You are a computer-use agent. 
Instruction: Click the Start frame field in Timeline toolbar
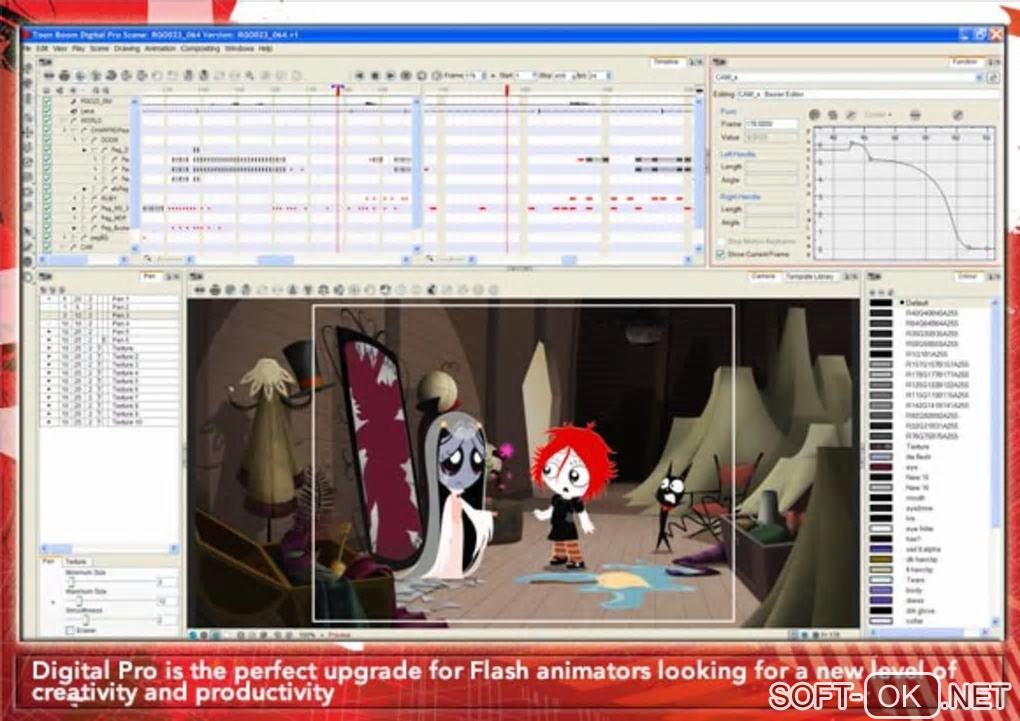[524, 76]
